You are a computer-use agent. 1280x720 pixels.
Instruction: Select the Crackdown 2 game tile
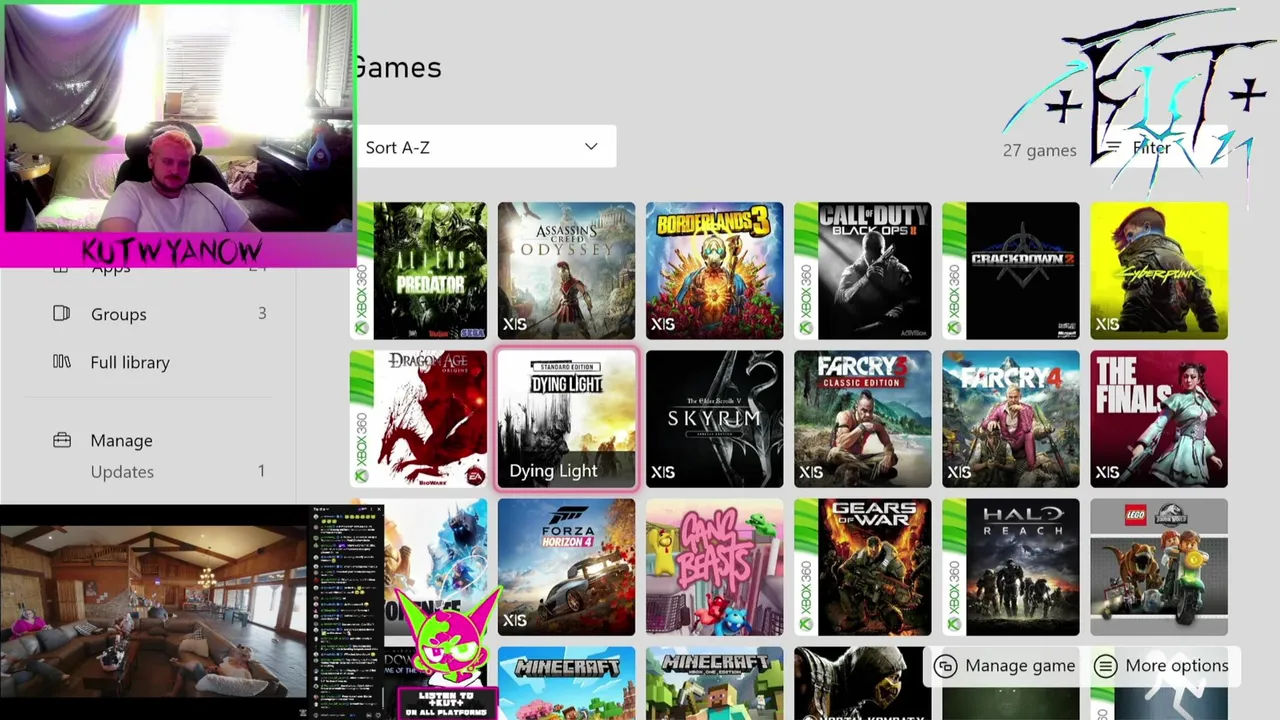pyautogui.click(x=1010, y=271)
